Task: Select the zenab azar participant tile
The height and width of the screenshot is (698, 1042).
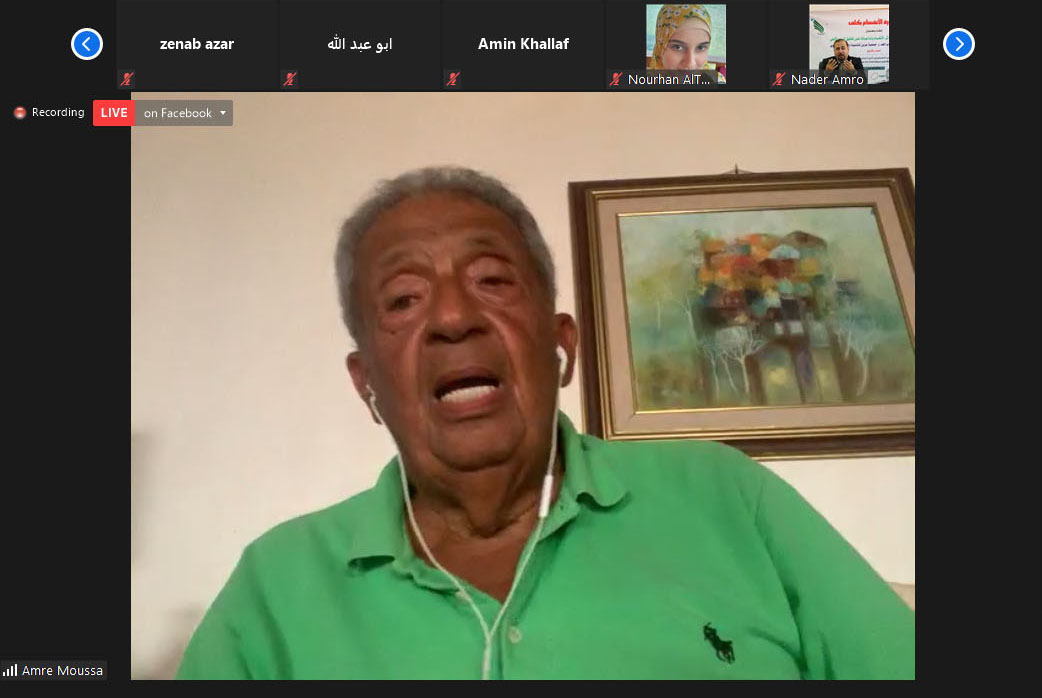Action: 197,44
